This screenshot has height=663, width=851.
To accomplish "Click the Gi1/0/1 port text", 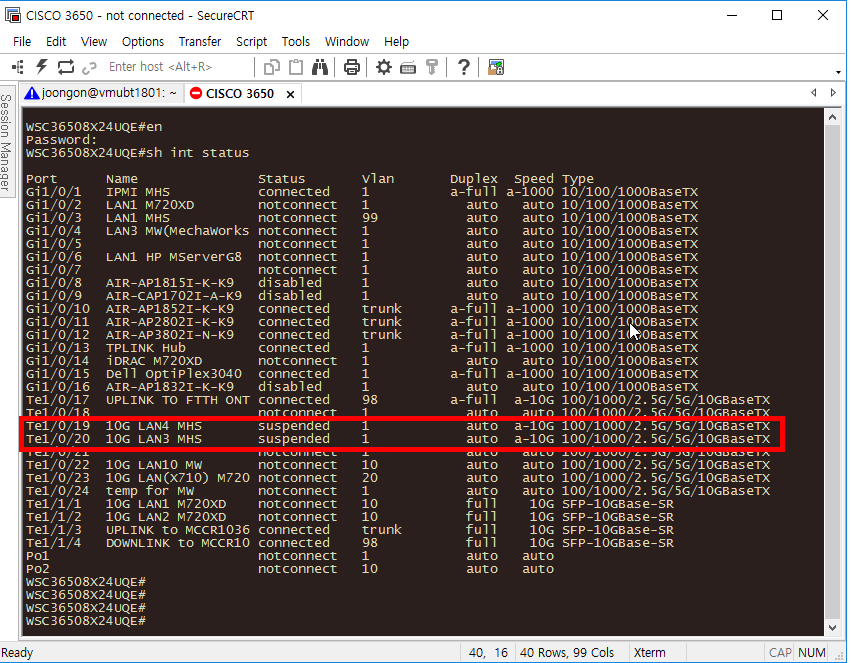I will pos(54,192).
